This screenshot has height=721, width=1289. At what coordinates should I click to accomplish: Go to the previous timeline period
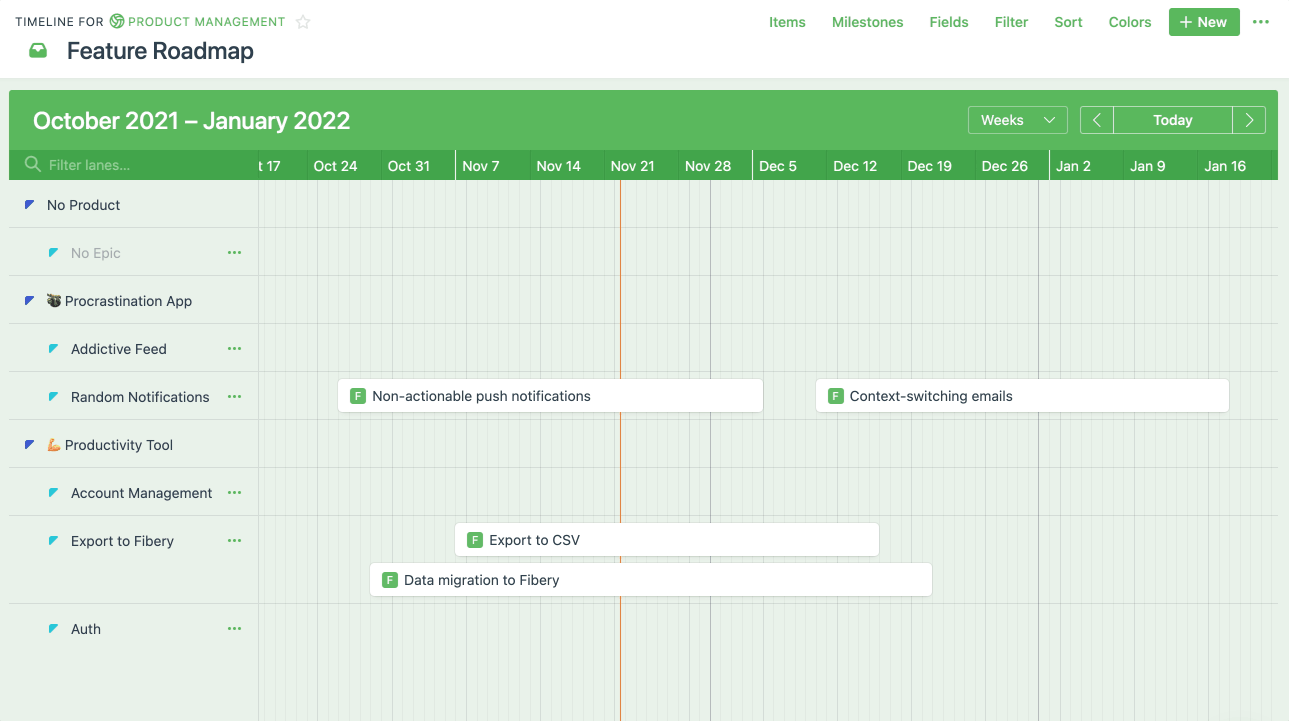[x=1096, y=120]
